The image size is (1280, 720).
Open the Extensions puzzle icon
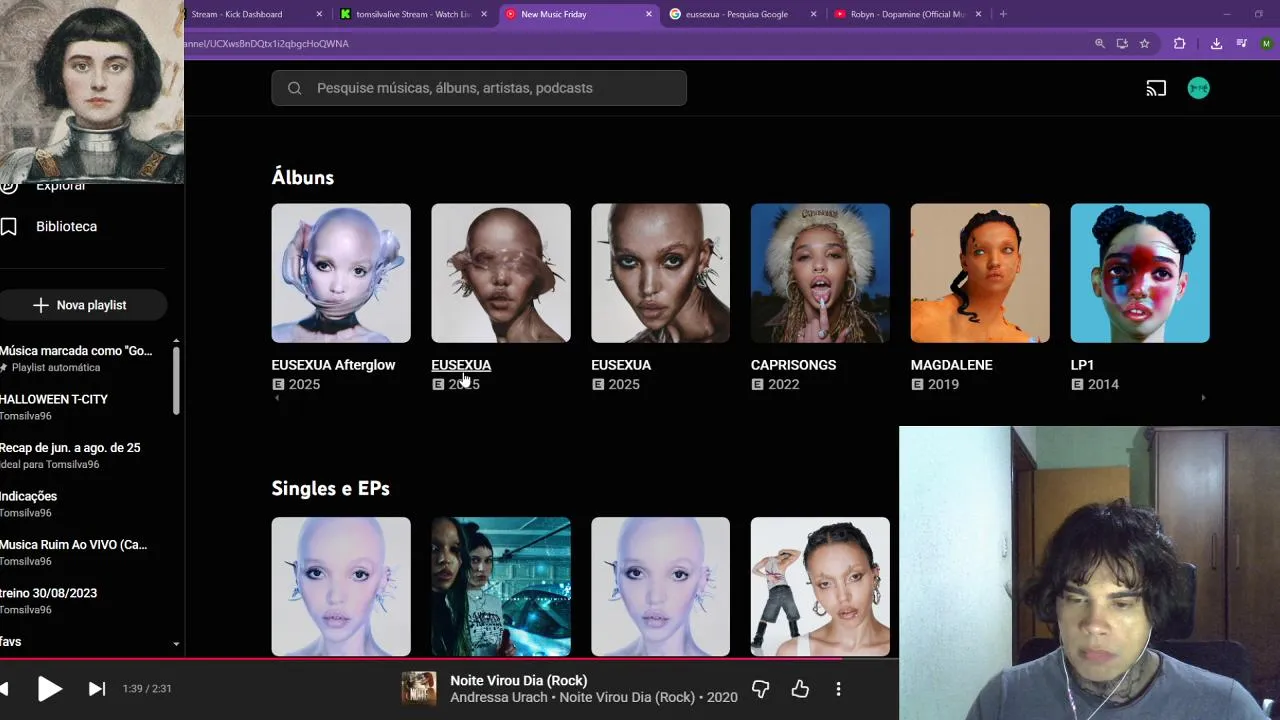pyautogui.click(x=1179, y=44)
